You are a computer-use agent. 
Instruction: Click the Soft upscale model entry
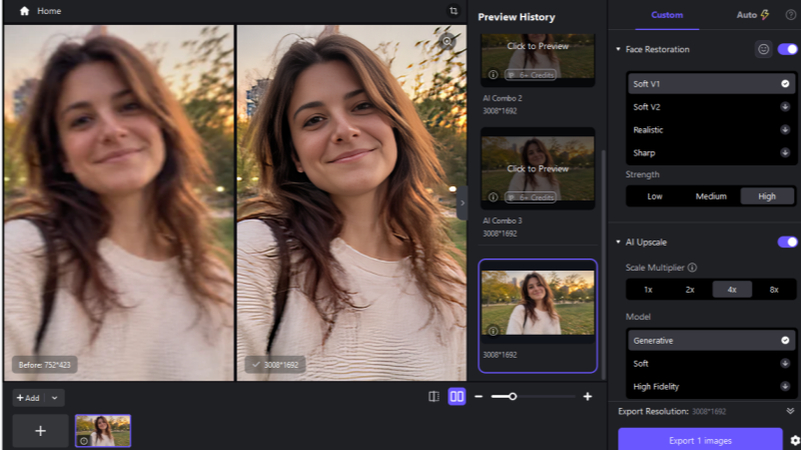[x=711, y=364]
